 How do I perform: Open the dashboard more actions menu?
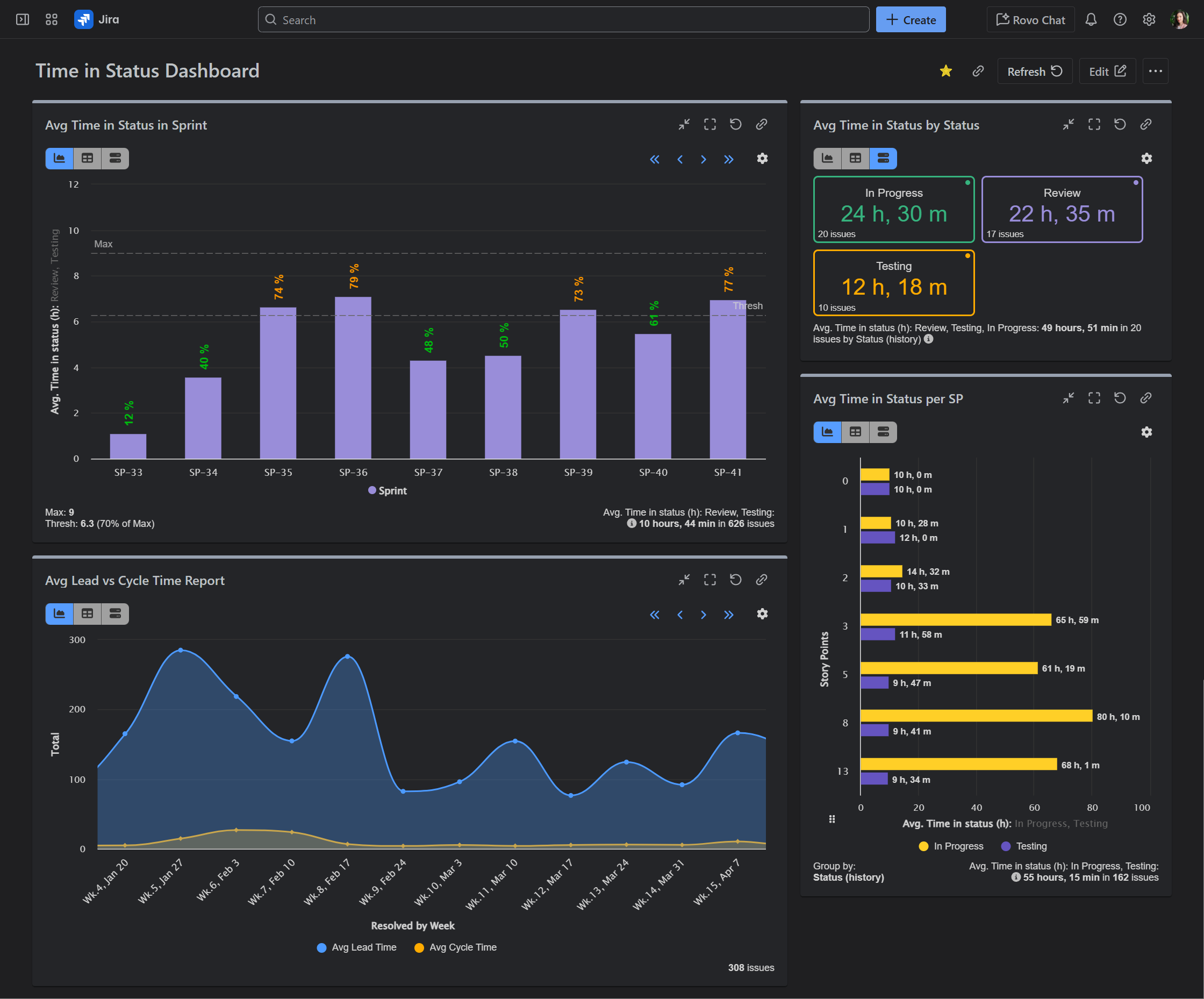(x=1155, y=71)
